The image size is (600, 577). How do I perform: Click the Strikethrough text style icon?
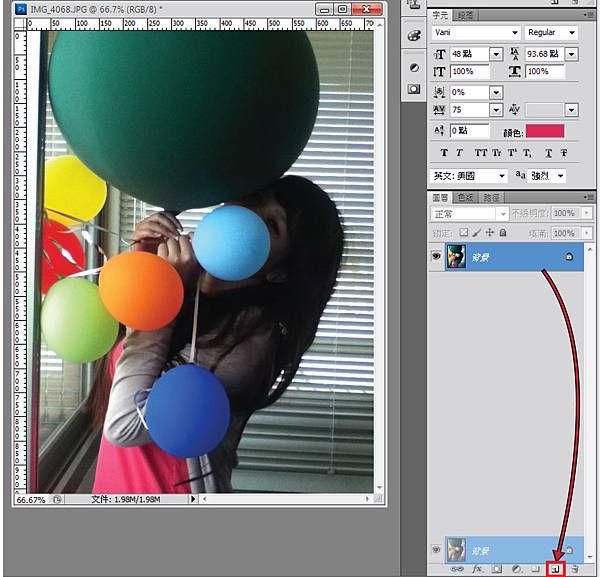pyautogui.click(x=564, y=153)
